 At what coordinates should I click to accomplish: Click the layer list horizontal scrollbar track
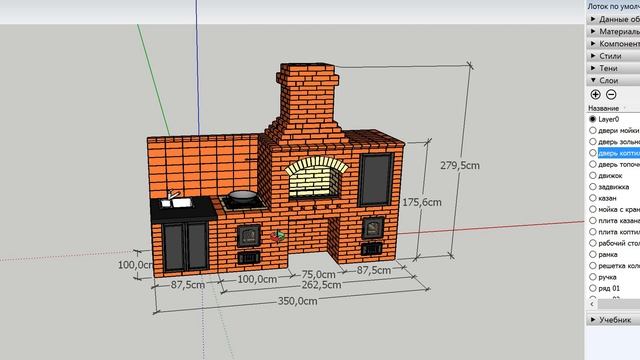619,304
